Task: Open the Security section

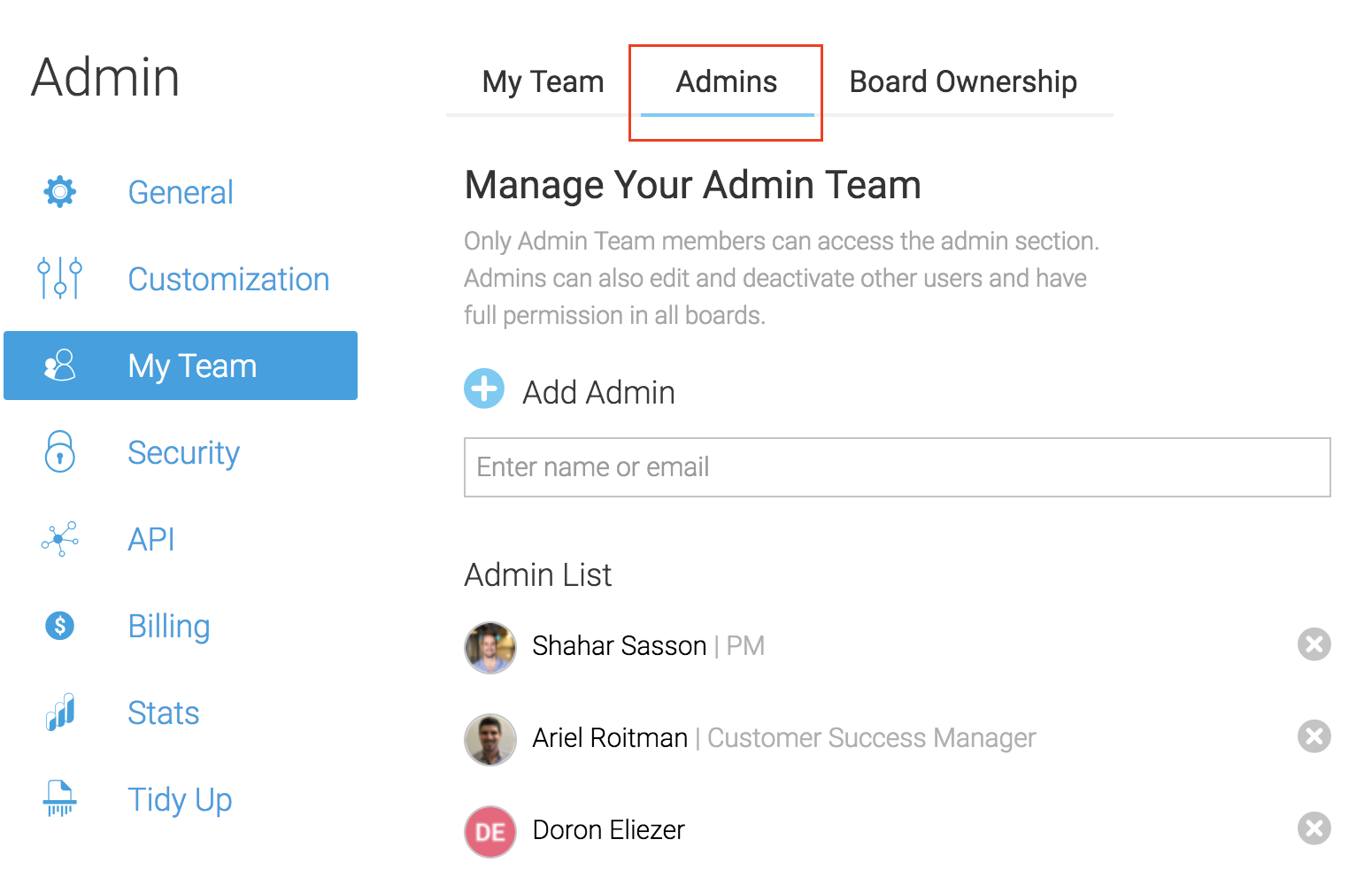Action: coord(184,452)
